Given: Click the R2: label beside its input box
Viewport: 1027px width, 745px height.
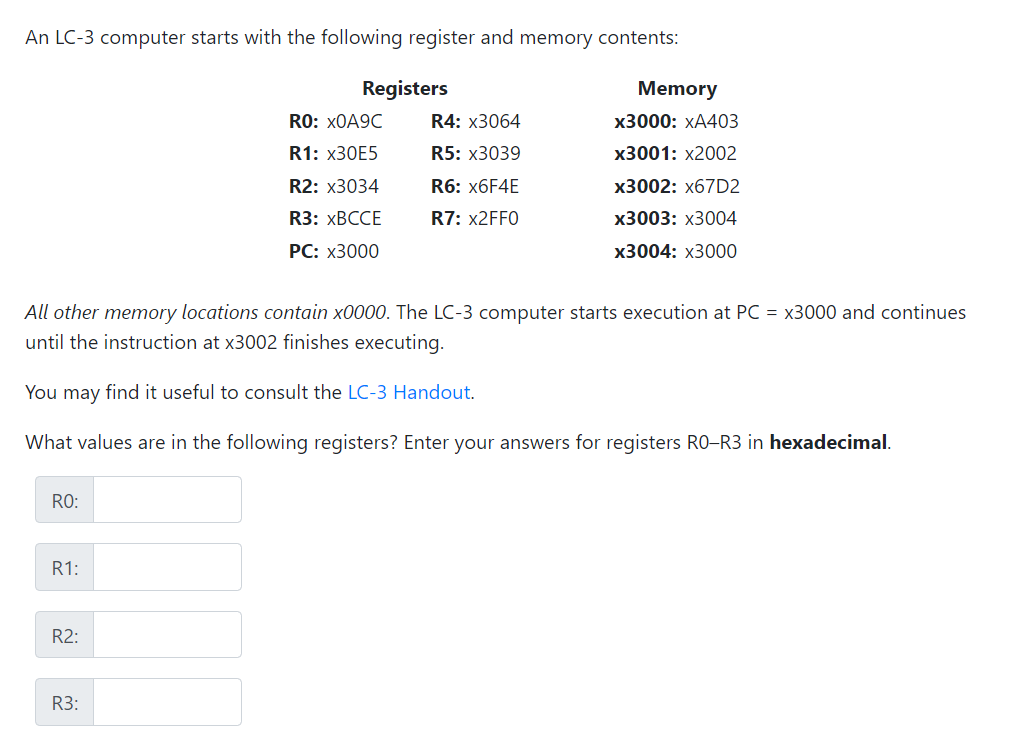Looking at the screenshot, I should 63,634.
